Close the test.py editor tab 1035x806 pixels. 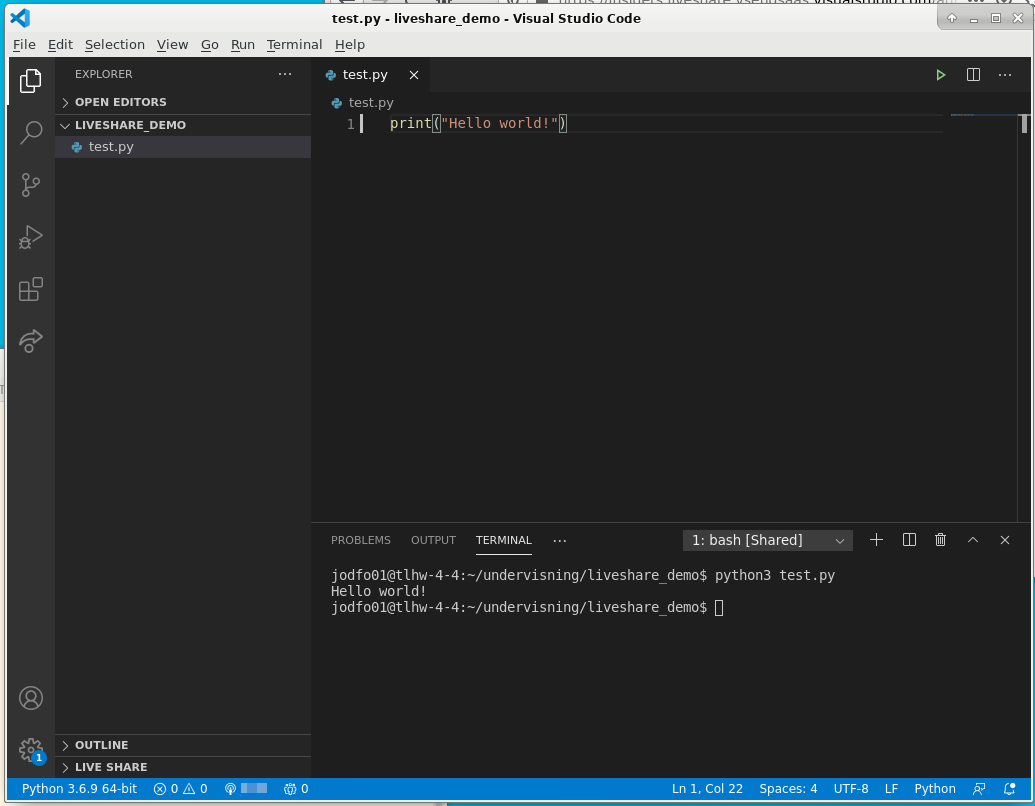(x=414, y=75)
